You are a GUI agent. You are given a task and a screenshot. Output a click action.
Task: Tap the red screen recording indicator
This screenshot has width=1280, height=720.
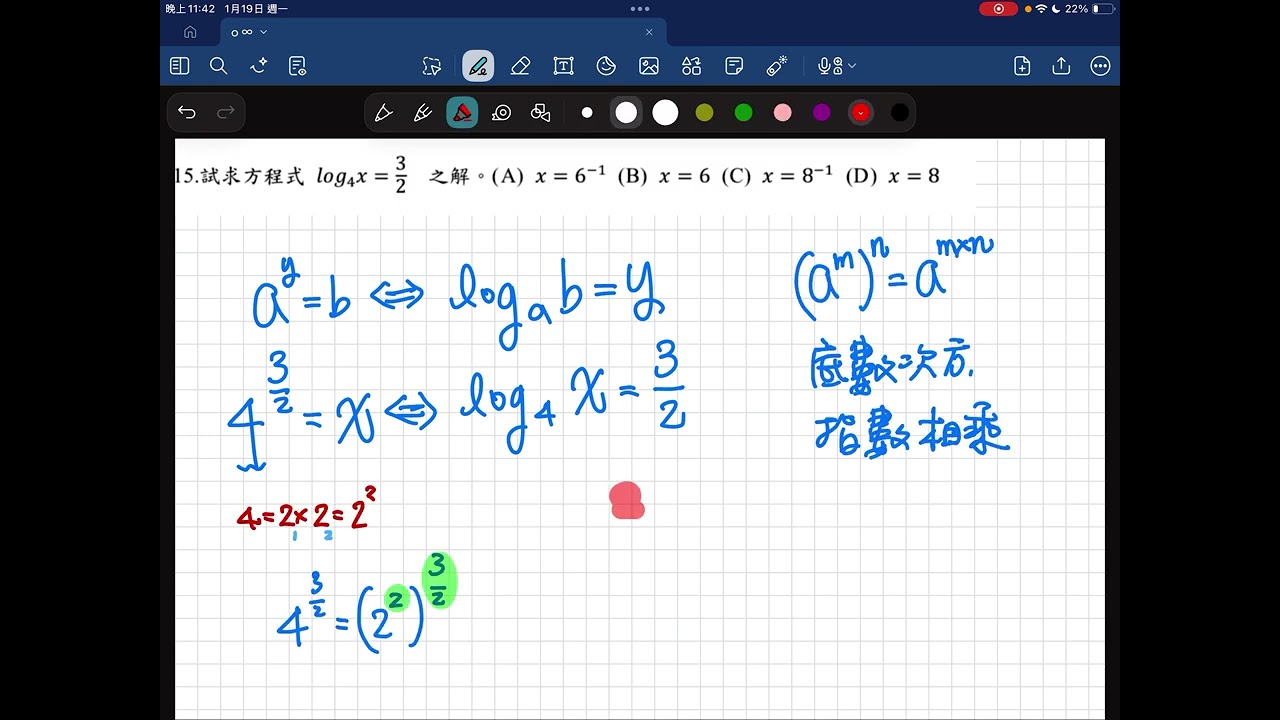tap(998, 8)
